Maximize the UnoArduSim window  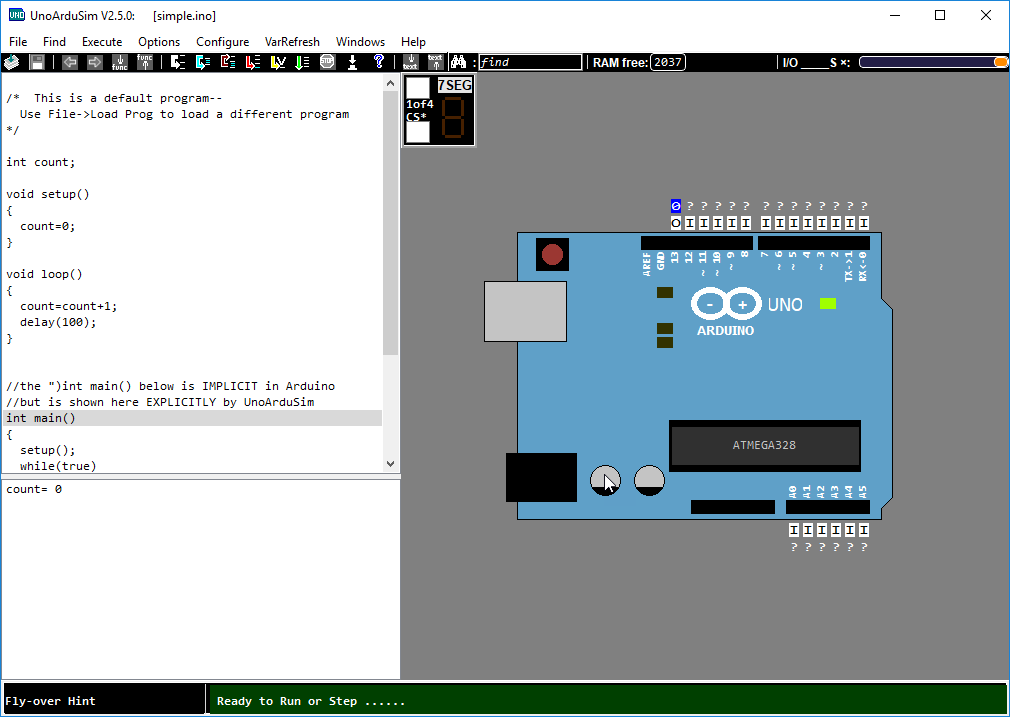point(940,15)
